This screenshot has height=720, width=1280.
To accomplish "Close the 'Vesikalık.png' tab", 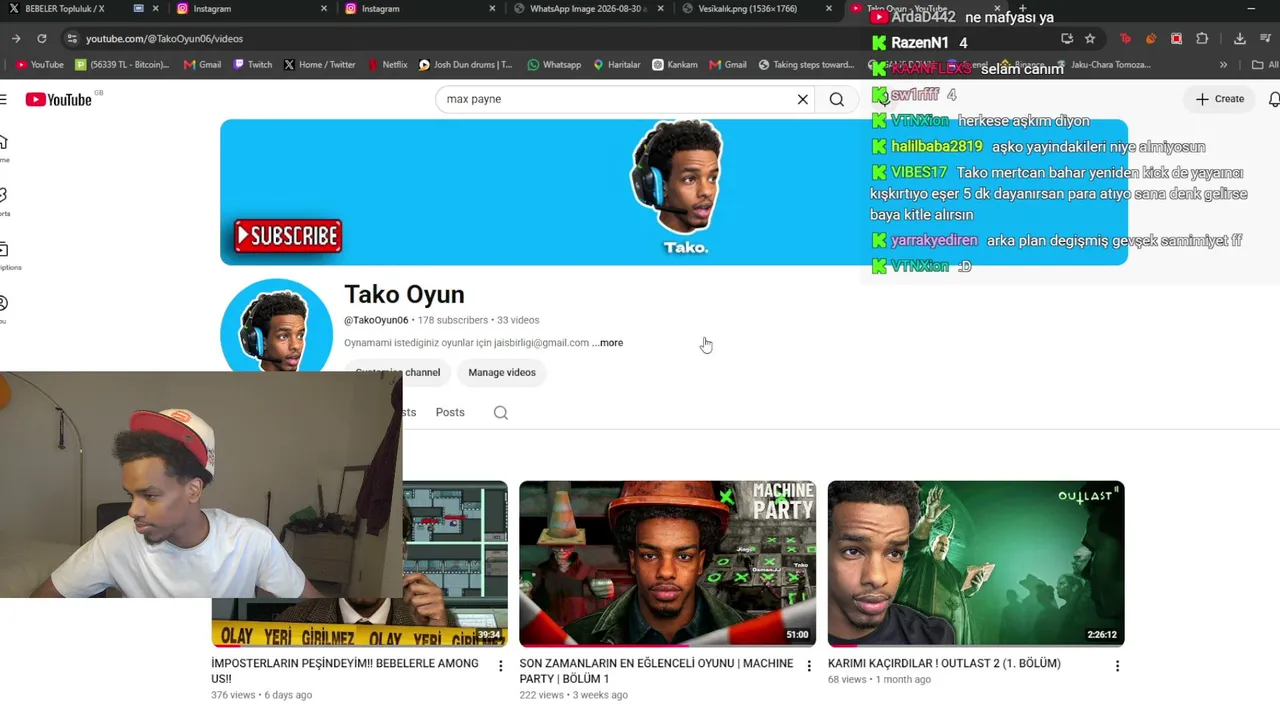I will tap(829, 9).
